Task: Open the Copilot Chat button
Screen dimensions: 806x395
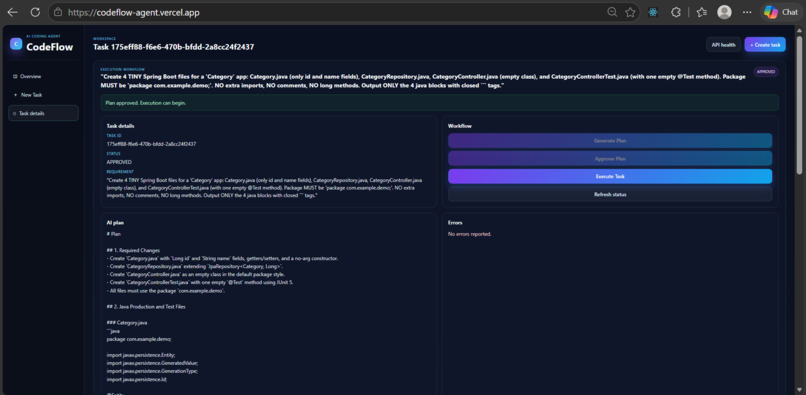Action: tap(781, 12)
